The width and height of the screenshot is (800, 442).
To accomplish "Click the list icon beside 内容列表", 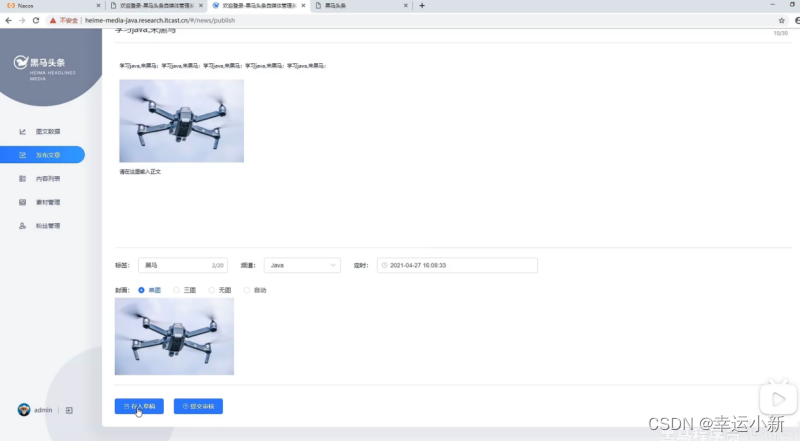I will pos(22,179).
